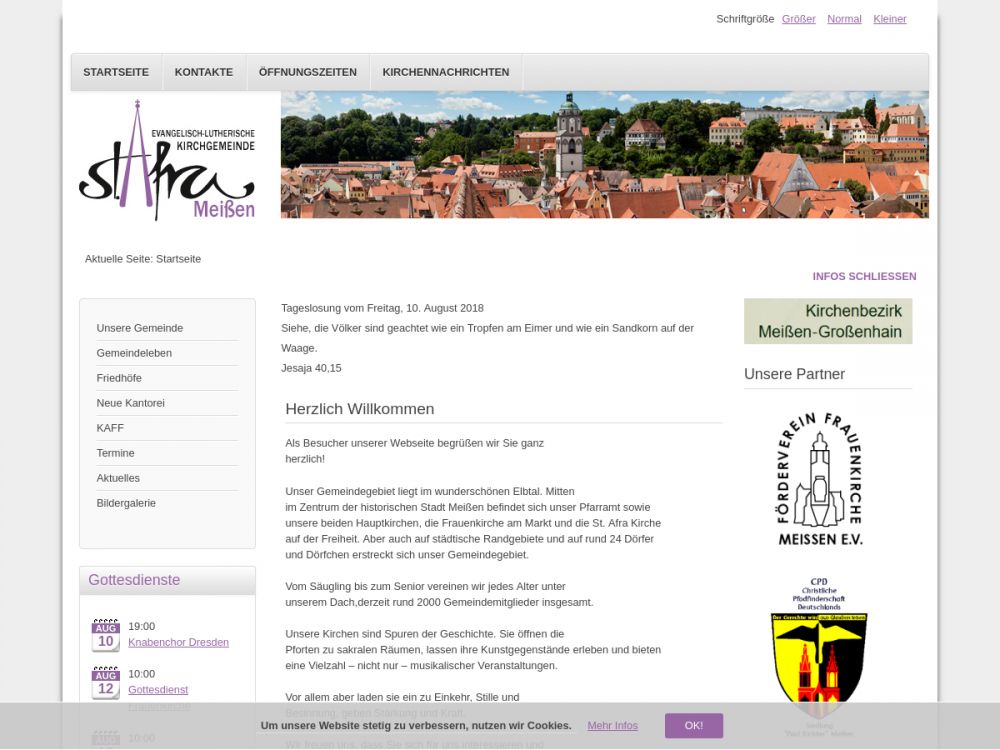The height and width of the screenshot is (750, 1000).
Task: Open the CPD Christliche Pfadfinderschaft crest logo
Action: [x=819, y=650]
